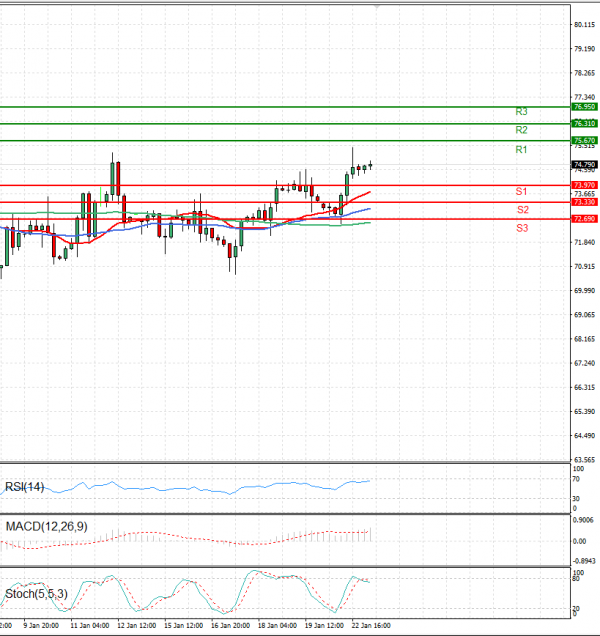600x636 pixels.
Task: Click the 15 Jan 12:00 time label
Action: 183,625
